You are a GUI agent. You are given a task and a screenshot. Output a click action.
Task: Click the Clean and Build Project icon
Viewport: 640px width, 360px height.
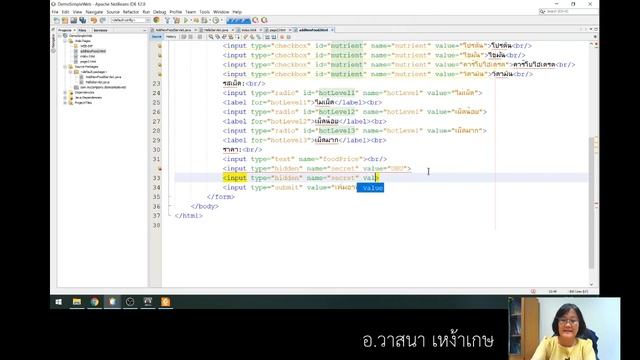pos(176,20)
